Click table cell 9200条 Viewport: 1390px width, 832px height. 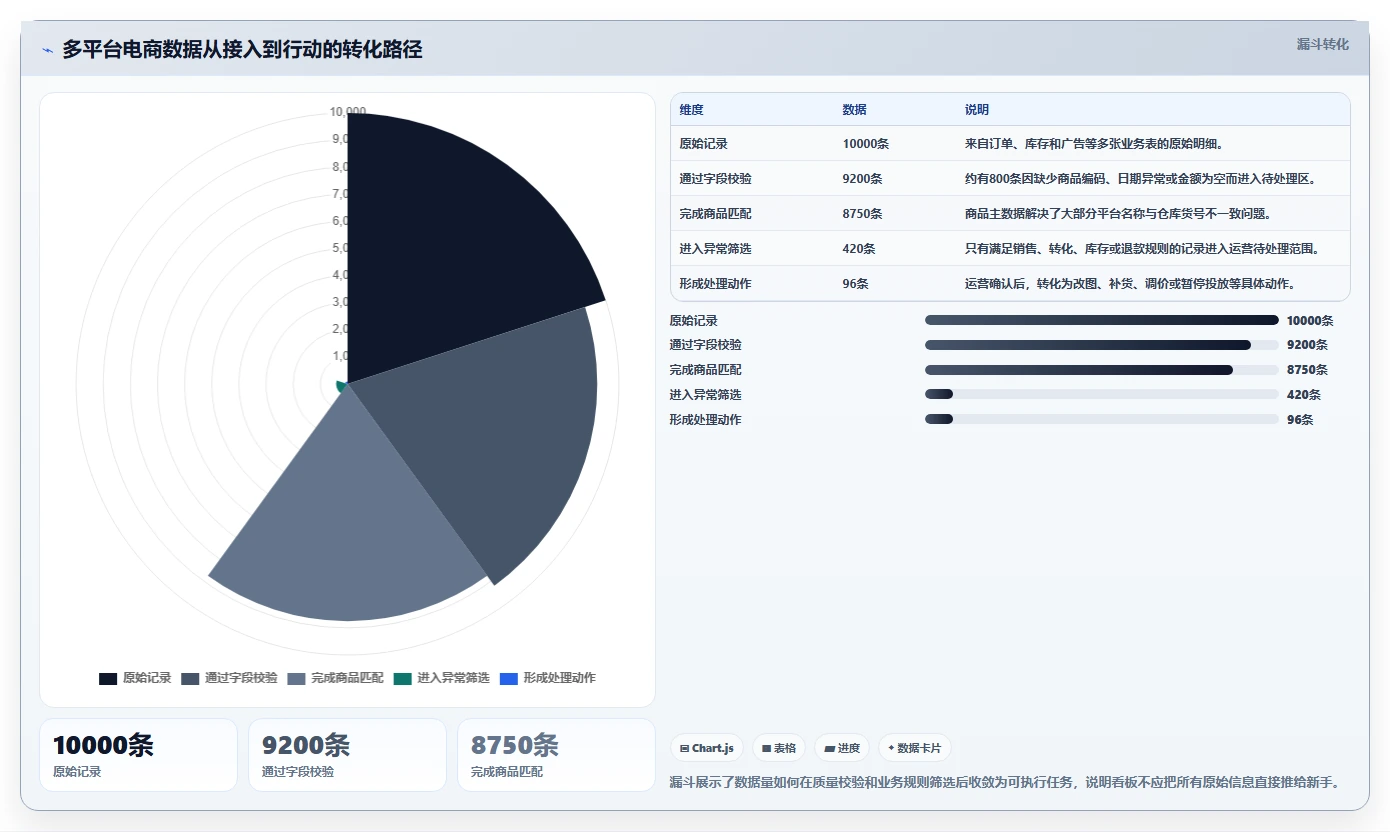862,179
